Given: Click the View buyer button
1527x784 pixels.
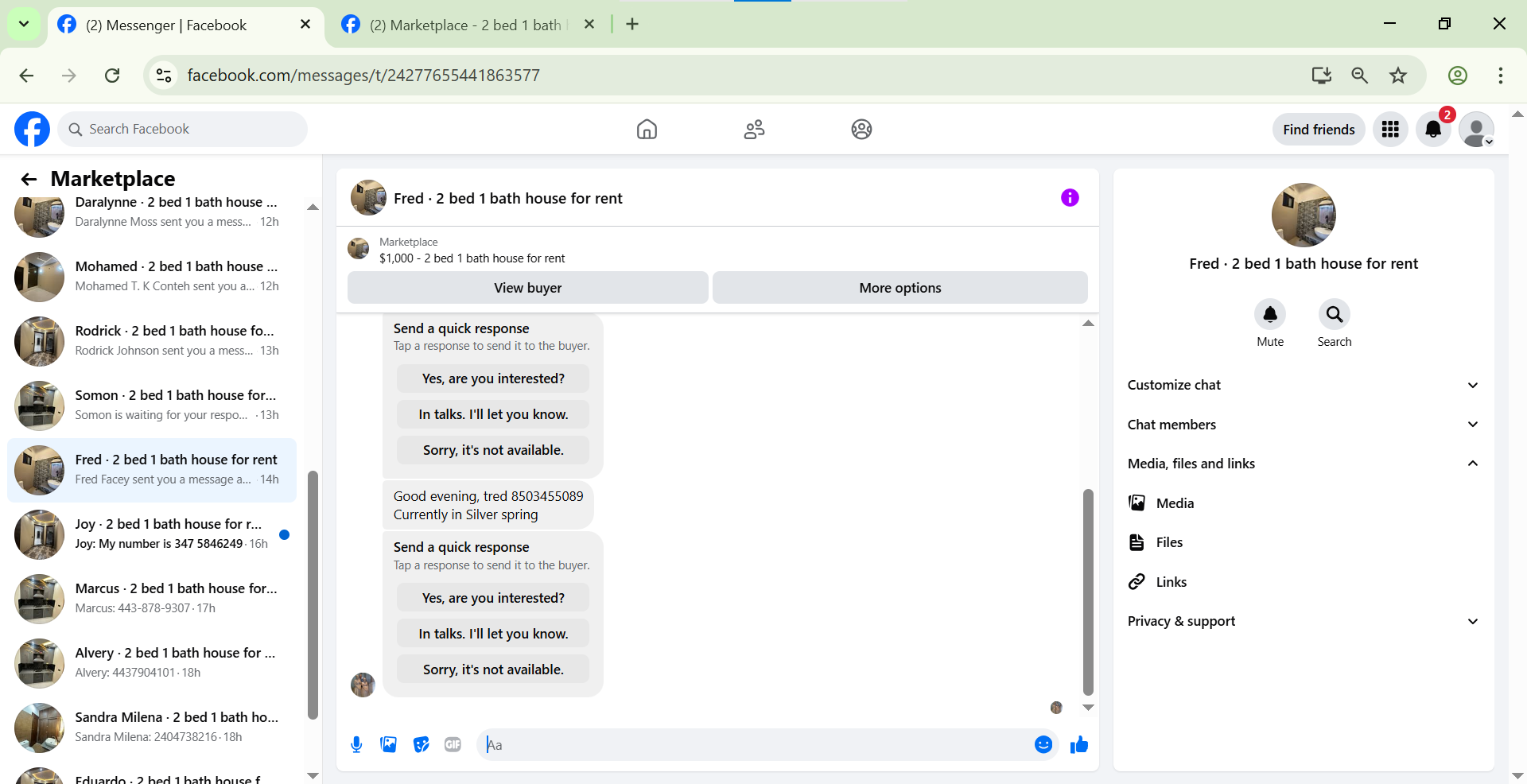Looking at the screenshot, I should [527, 288].
